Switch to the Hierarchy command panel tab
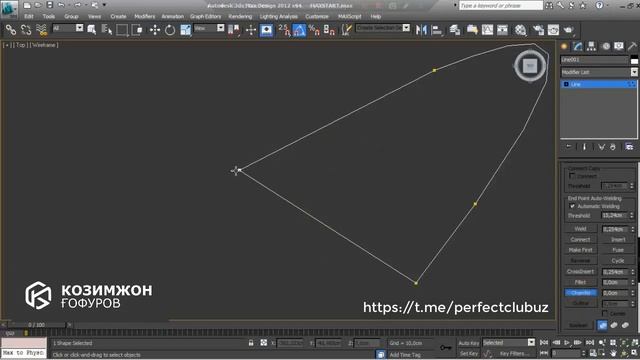 pos(591,46)
